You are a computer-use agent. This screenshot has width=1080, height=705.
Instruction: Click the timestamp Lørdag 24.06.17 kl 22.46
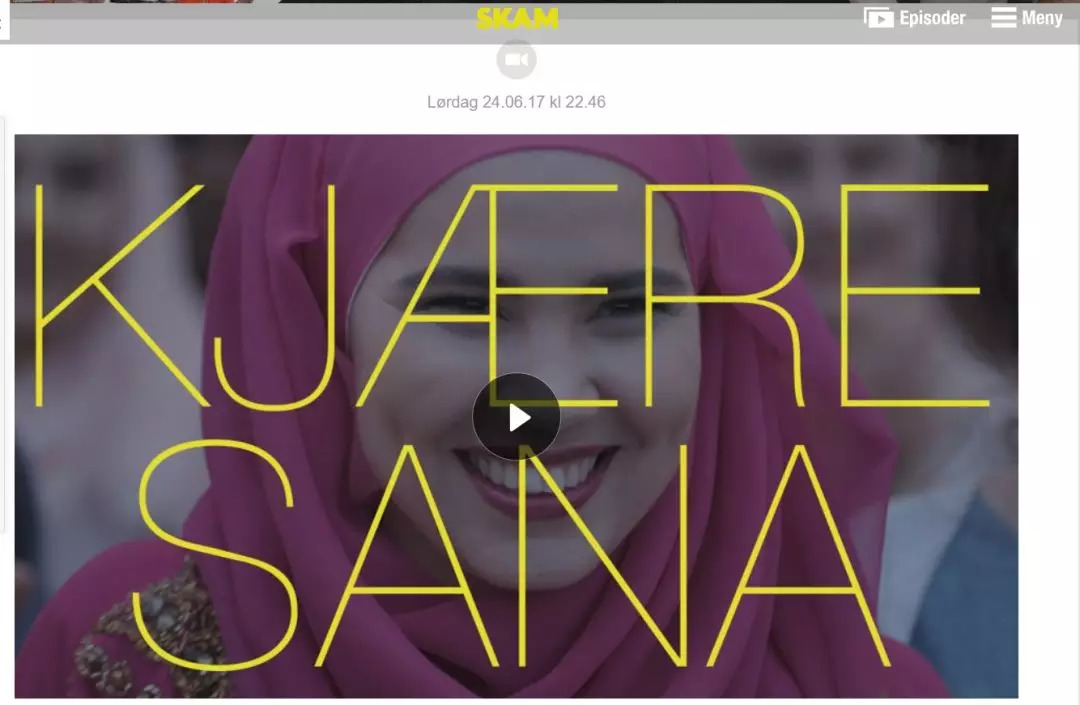[x=516, y=102]
